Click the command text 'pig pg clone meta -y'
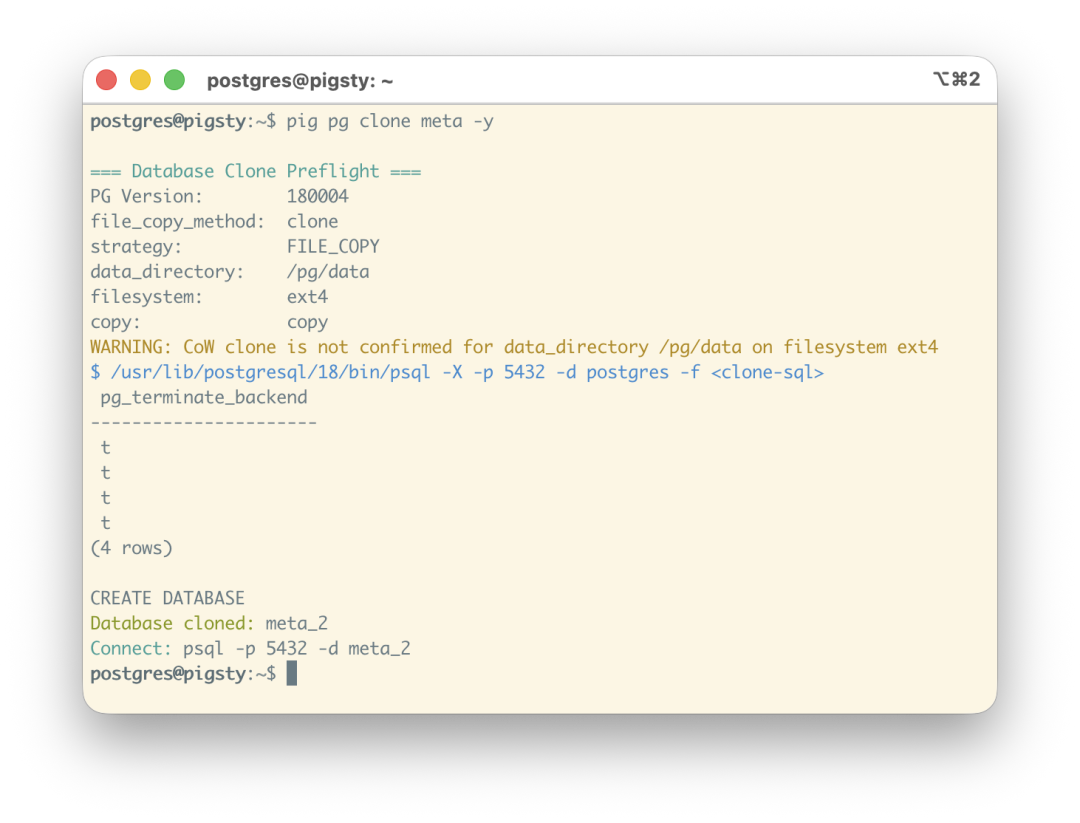1080x823 pixels. pyautogui.click(x=390, y=121)
